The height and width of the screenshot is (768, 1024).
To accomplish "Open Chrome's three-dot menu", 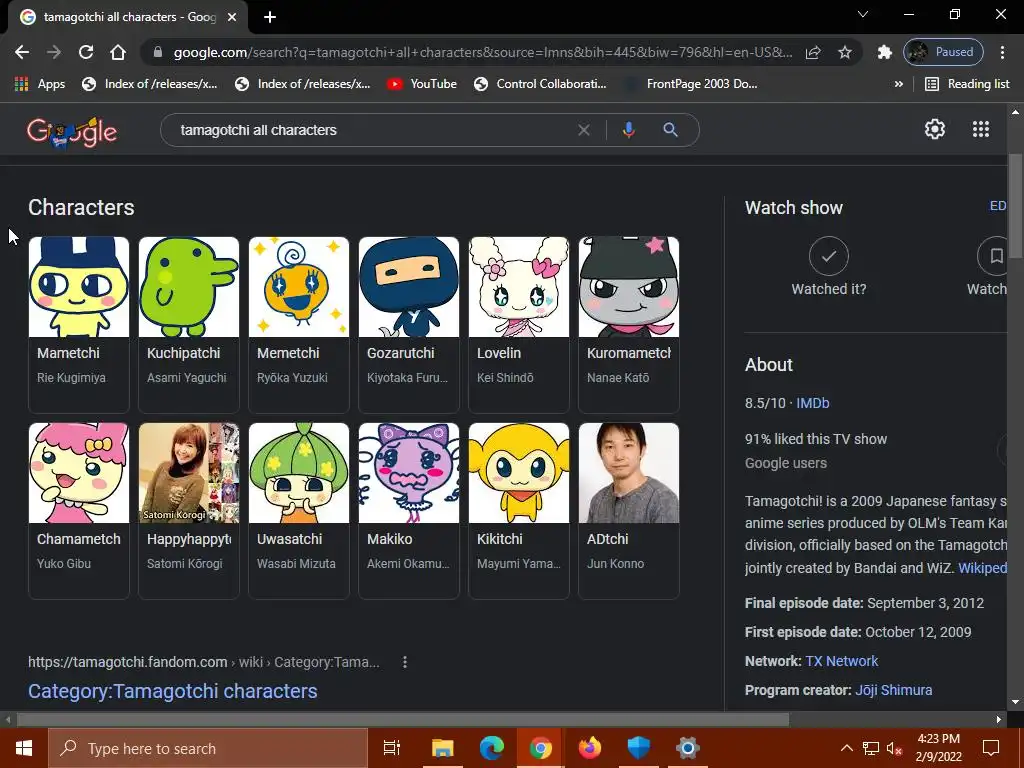I will (1002, 52).
